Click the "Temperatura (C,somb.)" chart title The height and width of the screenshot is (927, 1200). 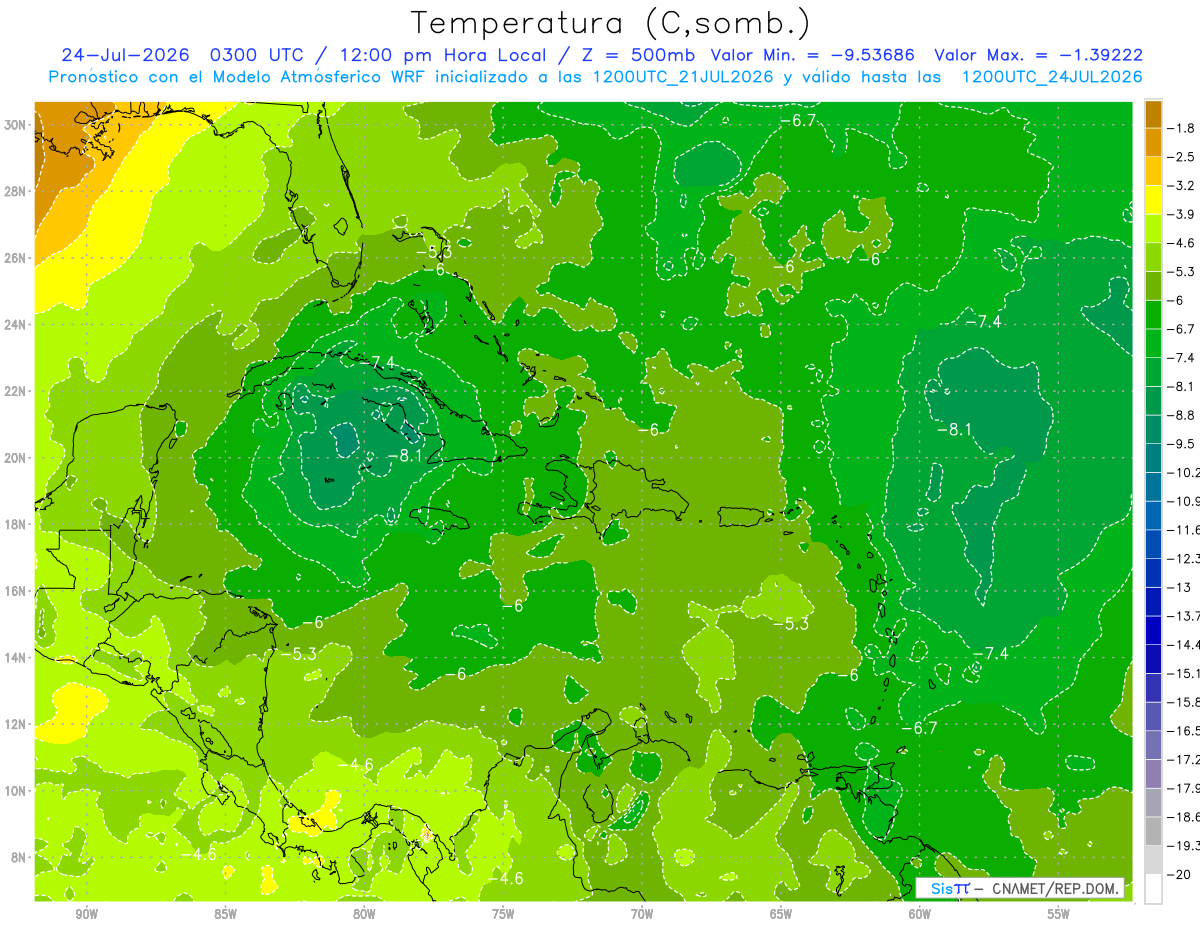[x=609, y=23]
